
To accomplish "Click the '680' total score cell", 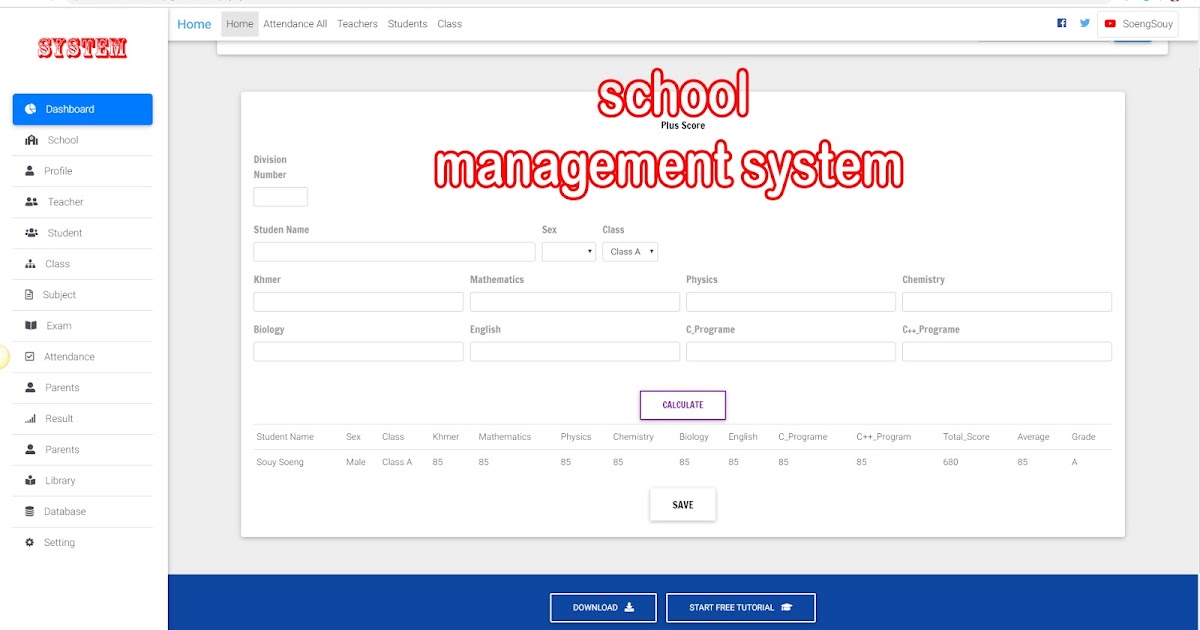I will [951, 462].
